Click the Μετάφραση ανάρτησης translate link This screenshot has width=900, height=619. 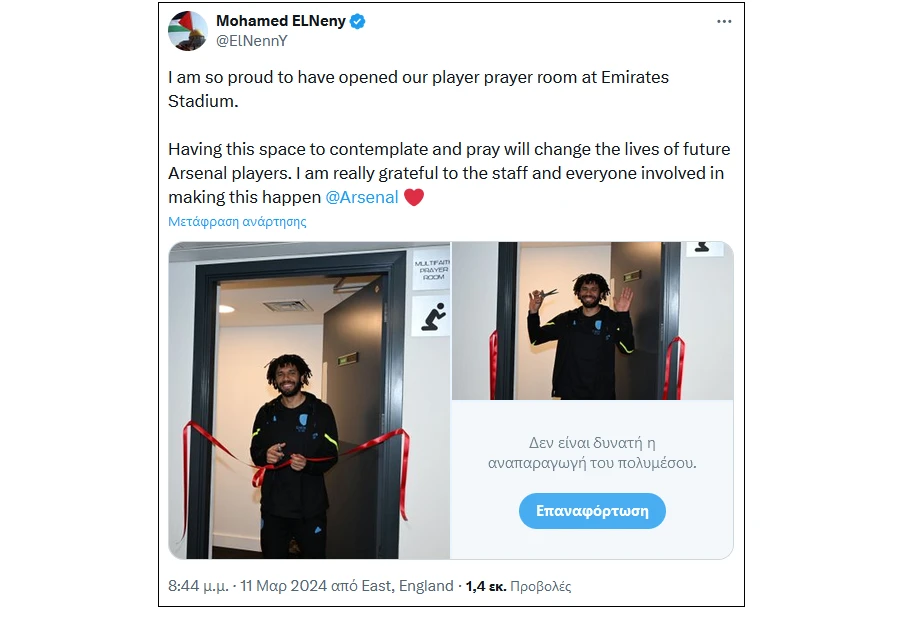(x=237, y=222)
